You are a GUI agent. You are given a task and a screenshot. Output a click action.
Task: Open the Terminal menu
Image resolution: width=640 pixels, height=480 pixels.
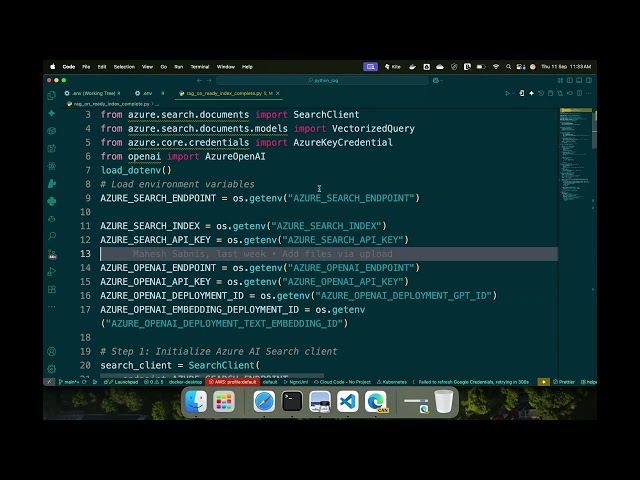pyautogui.click(x=200, y=67)
